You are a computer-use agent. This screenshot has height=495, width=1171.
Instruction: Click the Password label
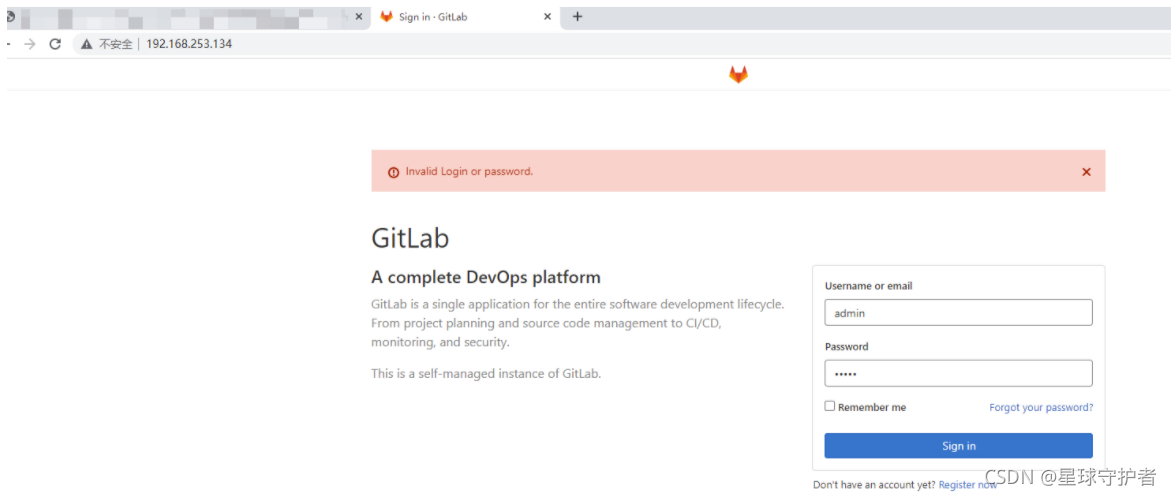(847, 346)
